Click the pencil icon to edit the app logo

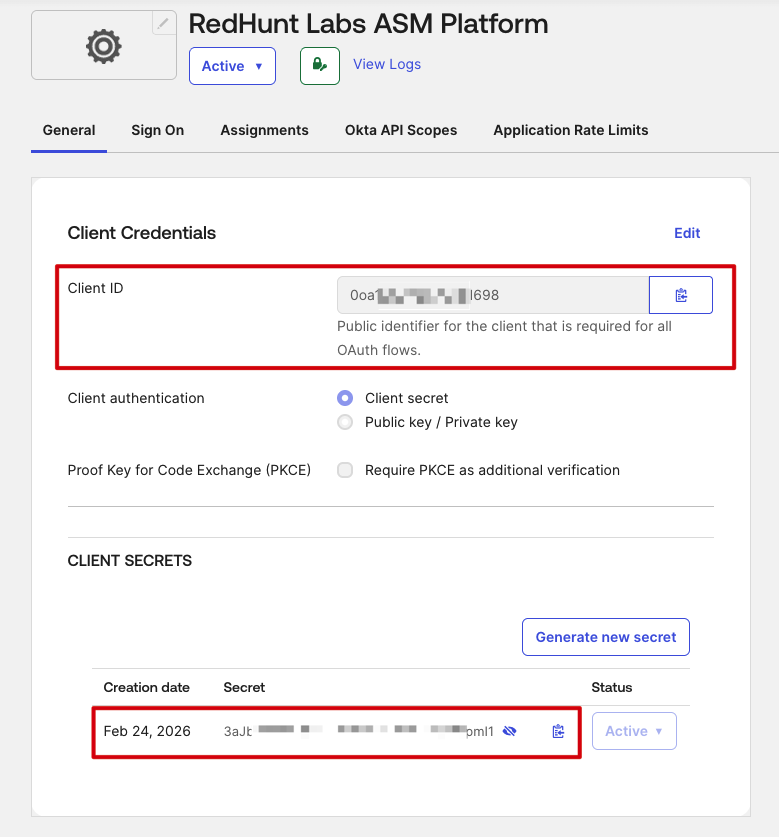163,24
